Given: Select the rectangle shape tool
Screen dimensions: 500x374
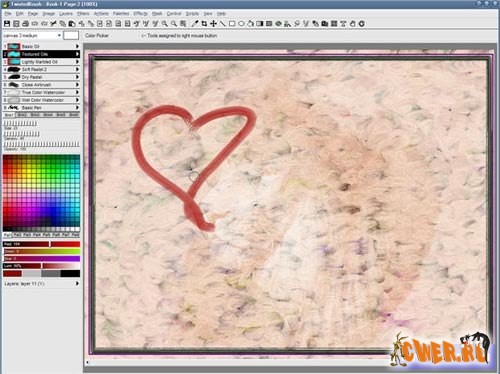Looking at the screenshot, I should coord(232,24).
